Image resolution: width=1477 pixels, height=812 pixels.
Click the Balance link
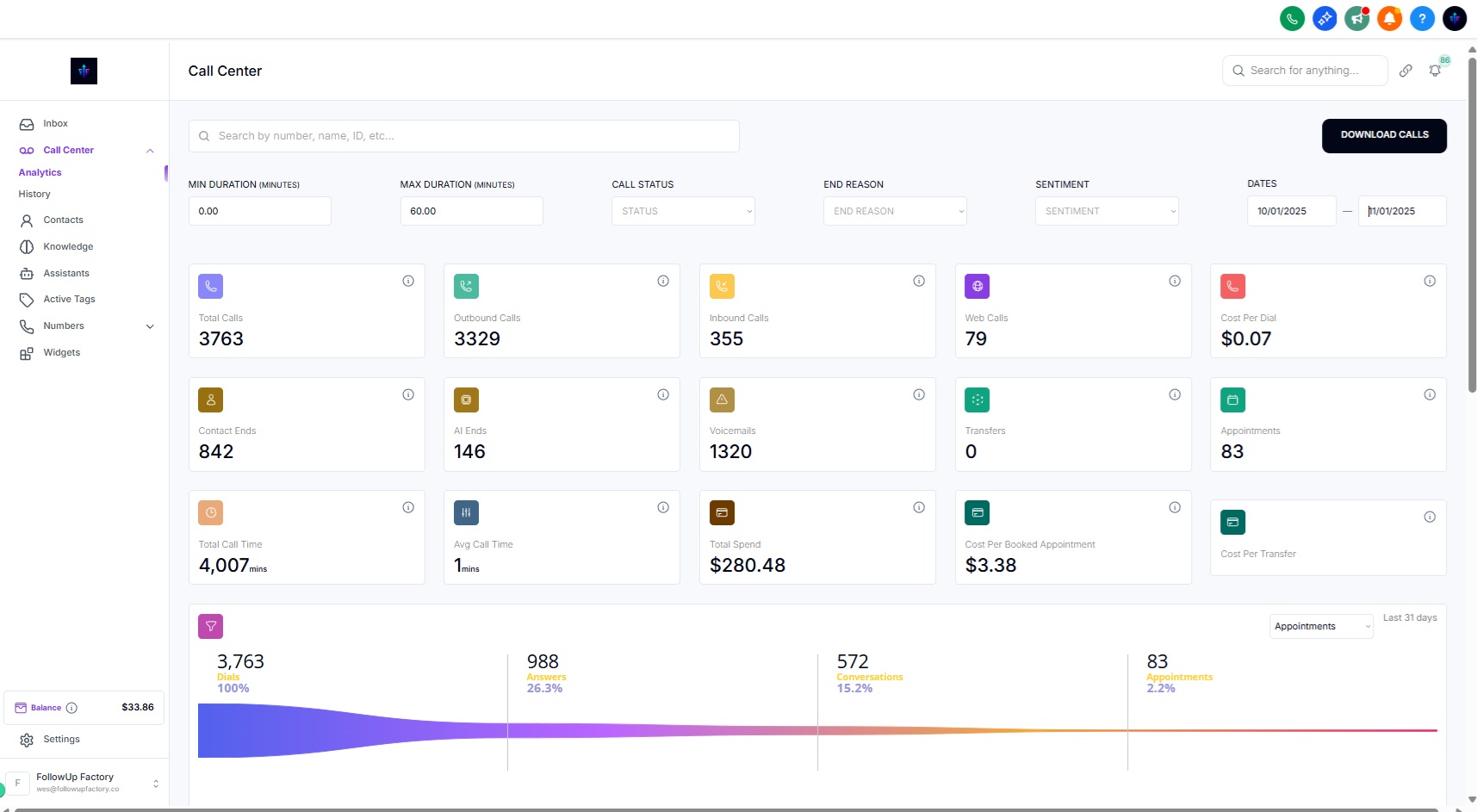point(46,708)
